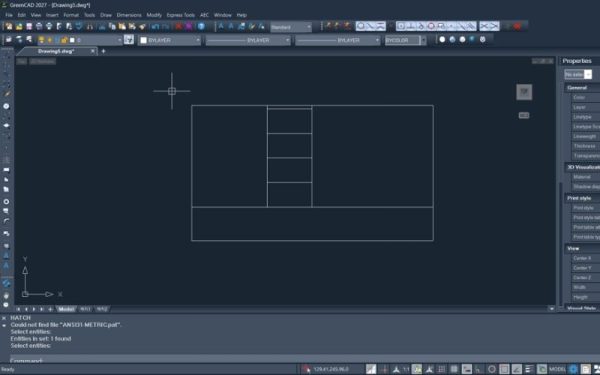The height and width of the screenshot is (375, 600).
Task: Click the round icon near top of left toolbar
Action: click(x=7, y=106)
